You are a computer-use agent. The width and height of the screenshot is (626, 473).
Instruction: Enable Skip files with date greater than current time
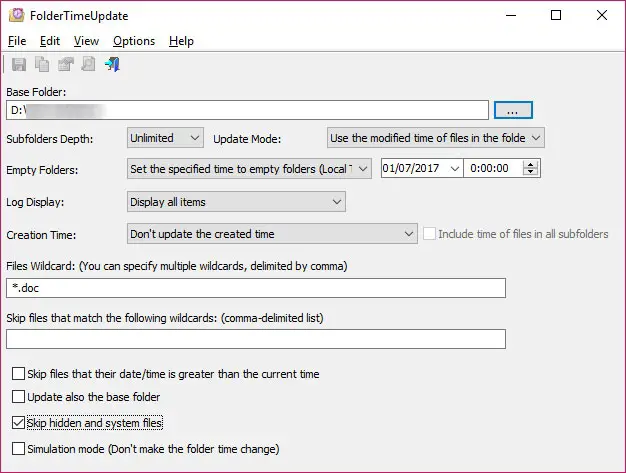tap(18, 374)
